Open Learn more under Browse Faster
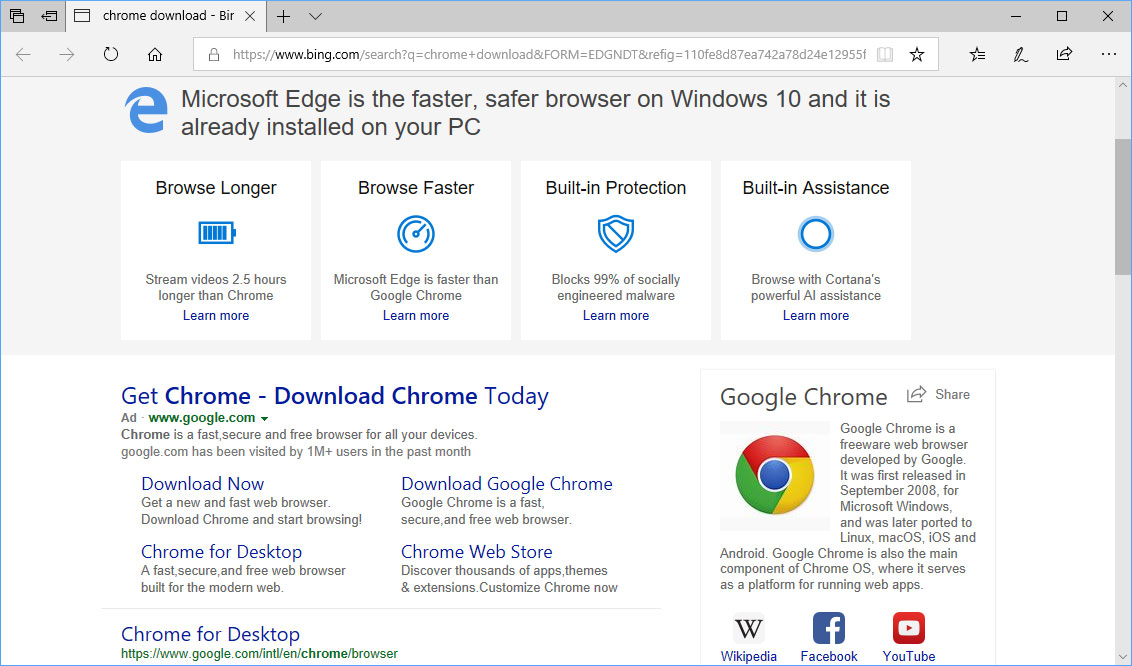 tap(416, 315)
